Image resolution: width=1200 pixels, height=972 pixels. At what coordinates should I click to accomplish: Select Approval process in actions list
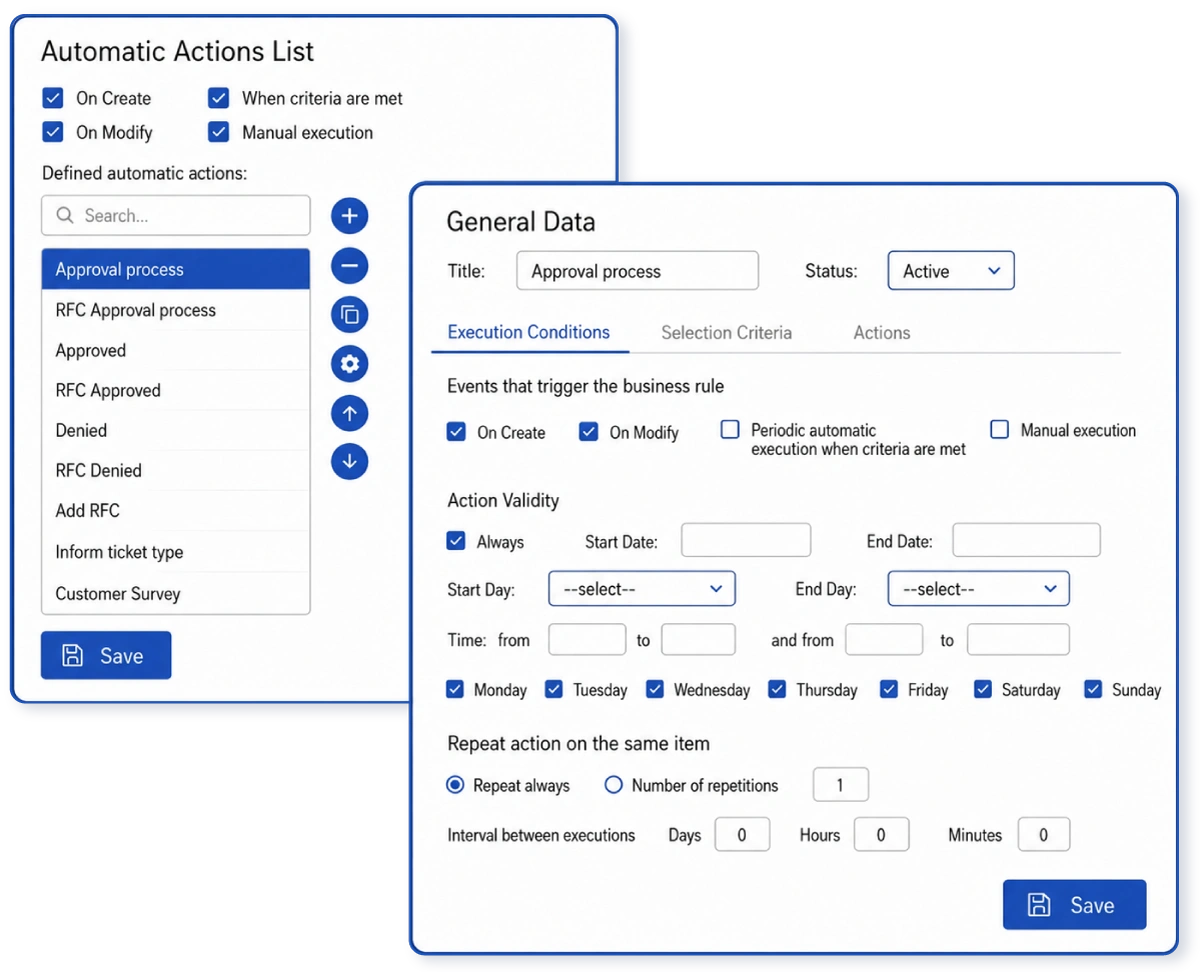(176, 269)
